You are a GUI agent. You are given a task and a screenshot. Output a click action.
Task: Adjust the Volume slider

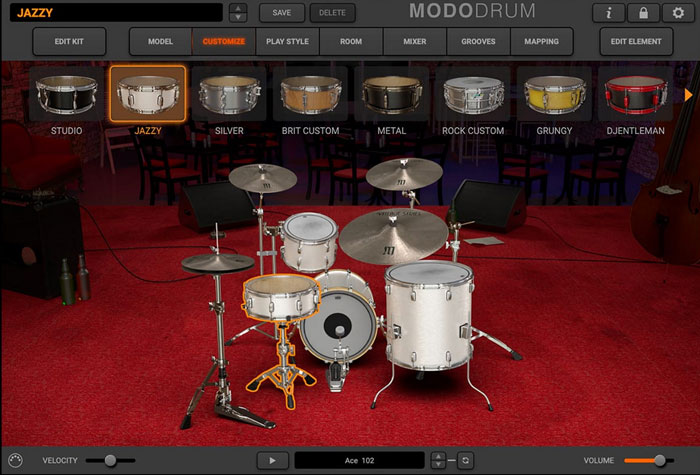click(659, 460)
